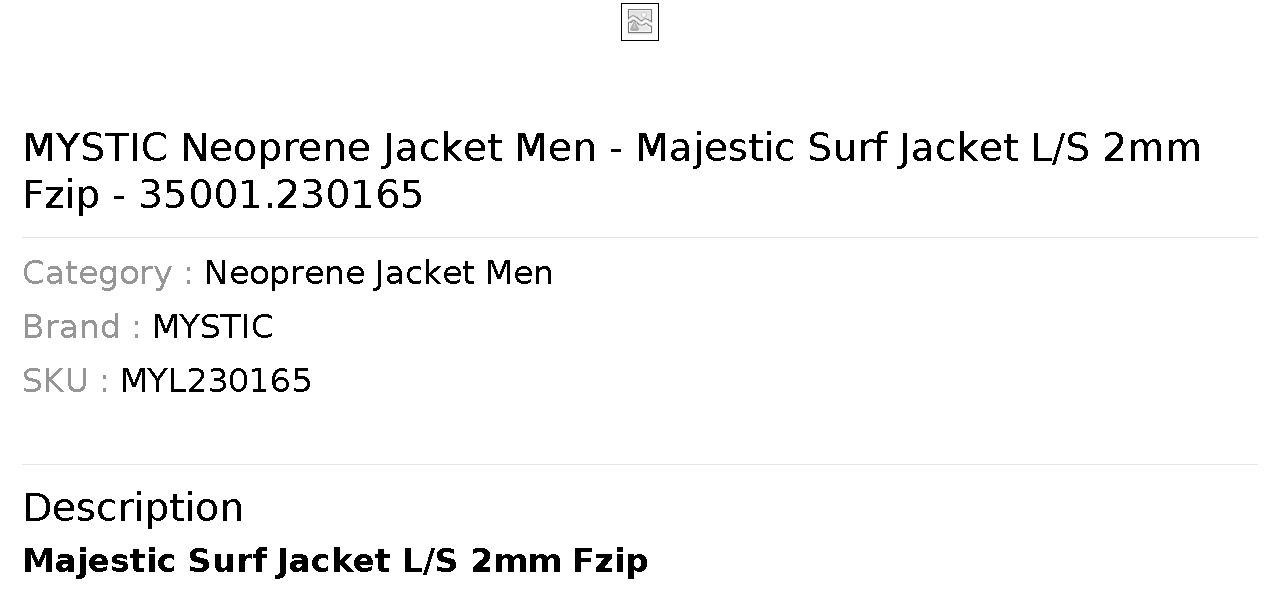Viewport: 1280px width, 608px height.
Task: Click the broken product image placeholder icon
Action: [x=640, y=22]
